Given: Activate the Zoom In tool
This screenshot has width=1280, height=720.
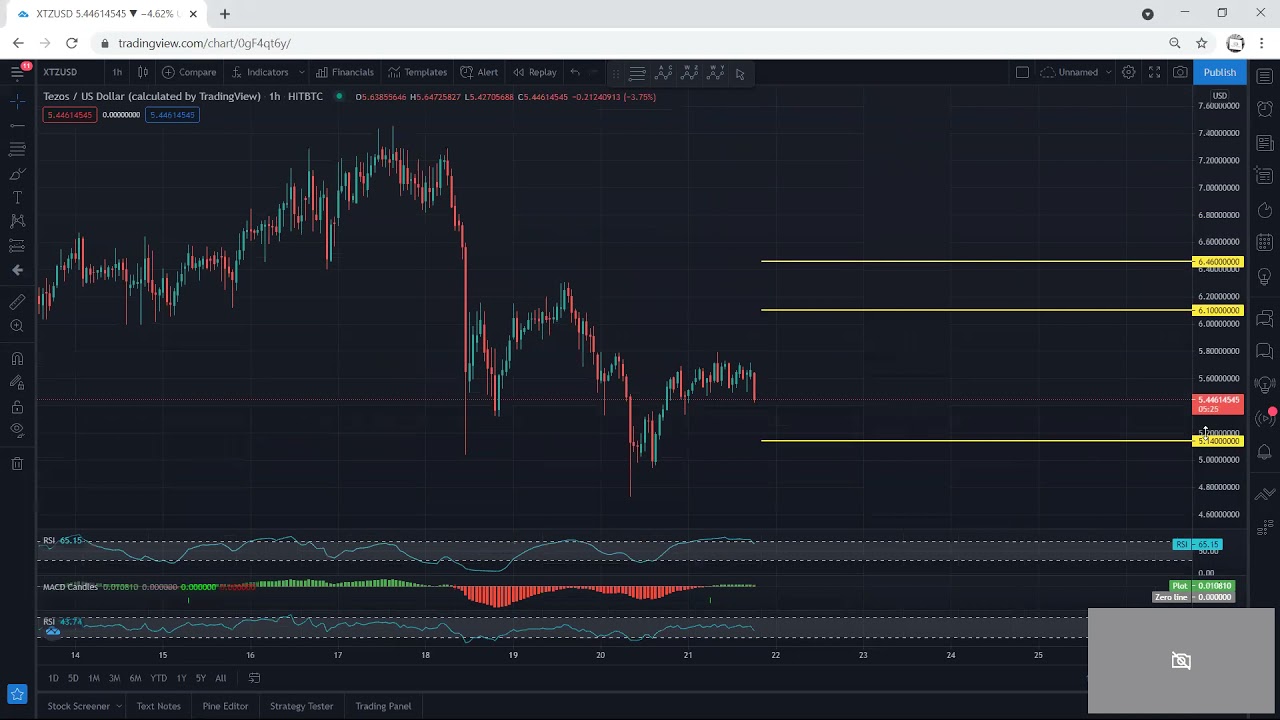Looking at the screenshot, I should point(17,326).
